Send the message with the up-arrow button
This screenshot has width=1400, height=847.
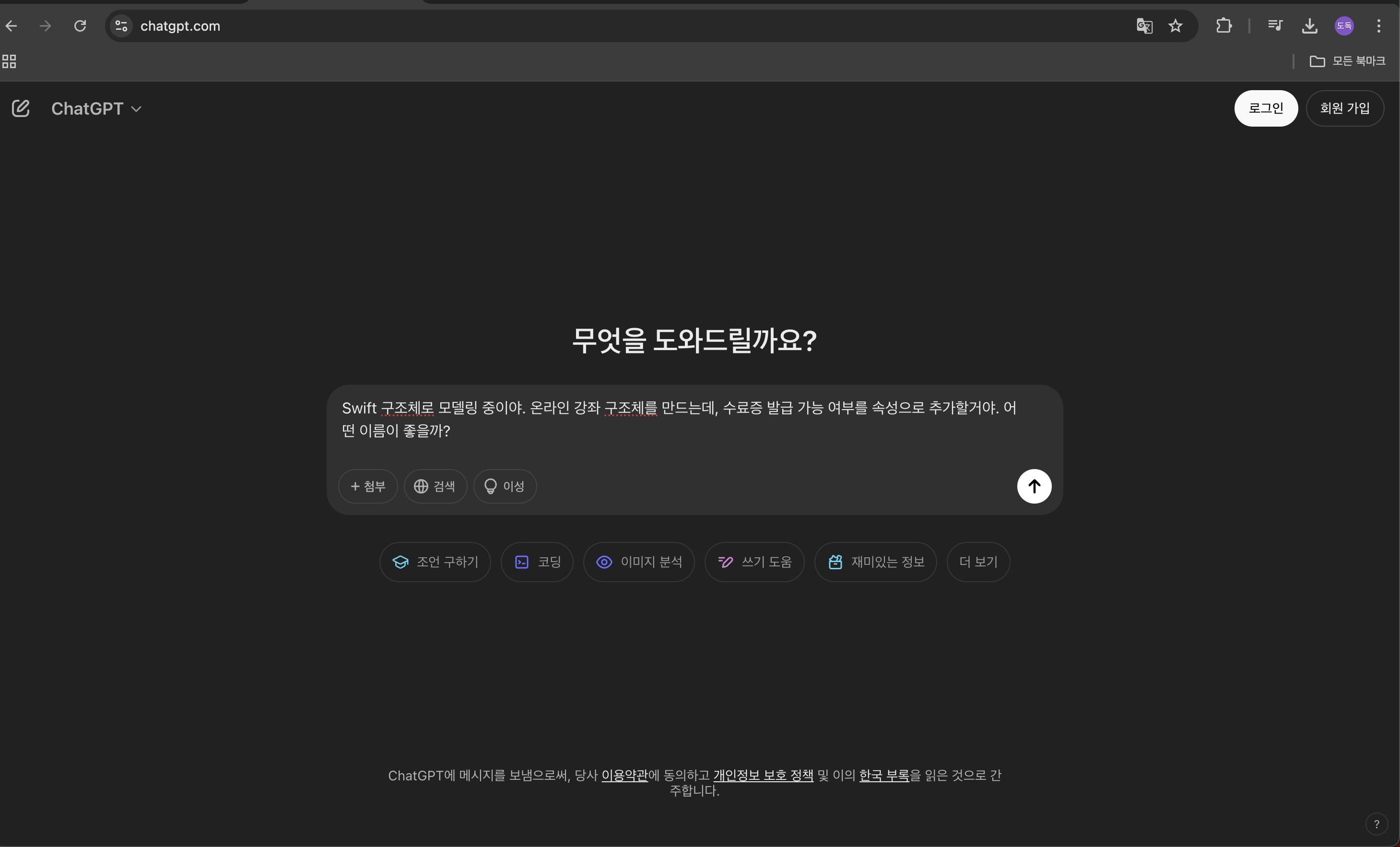[x=1034, y=486]
